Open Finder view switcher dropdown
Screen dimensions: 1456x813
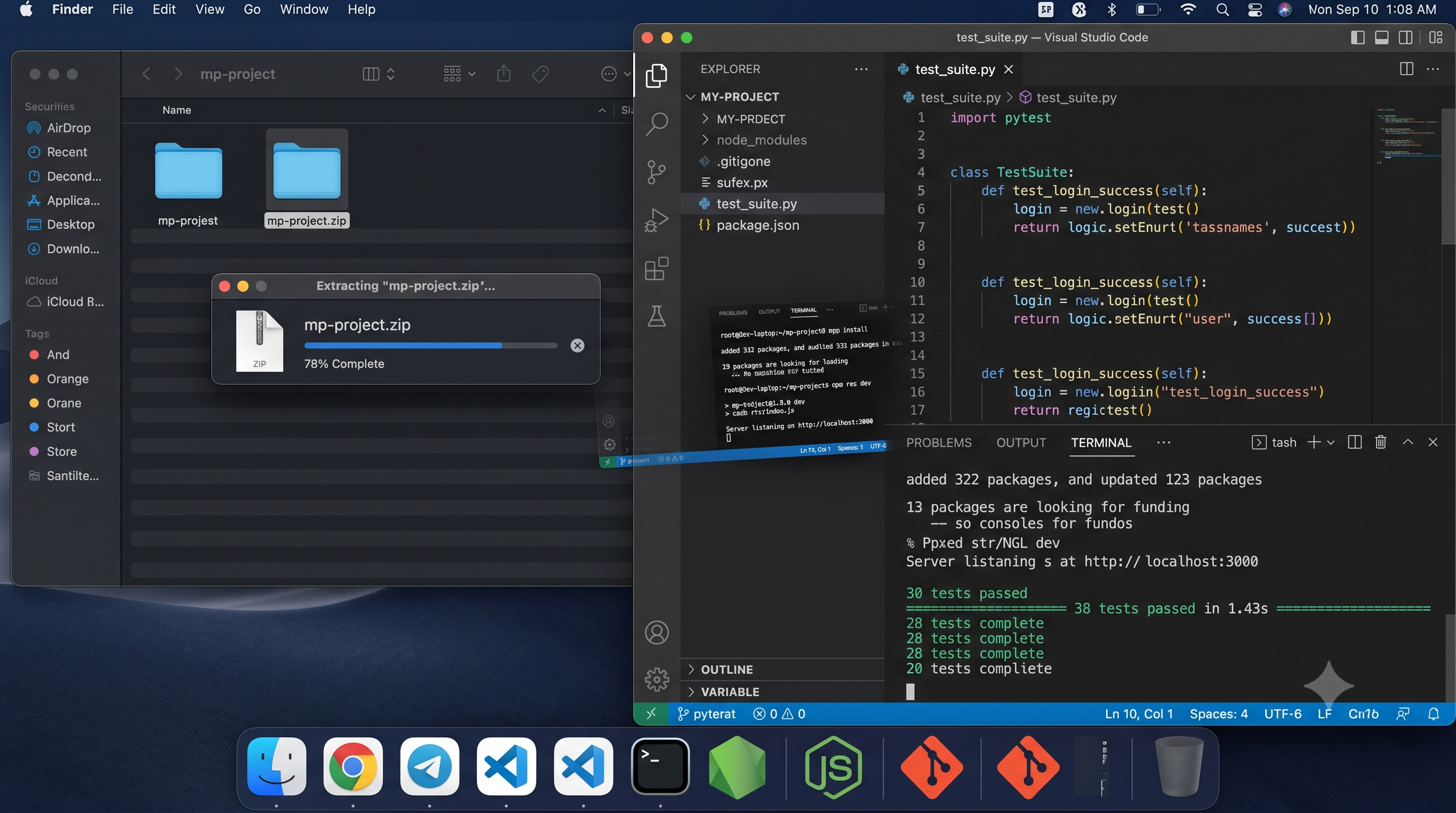click(x=378, y=74)
